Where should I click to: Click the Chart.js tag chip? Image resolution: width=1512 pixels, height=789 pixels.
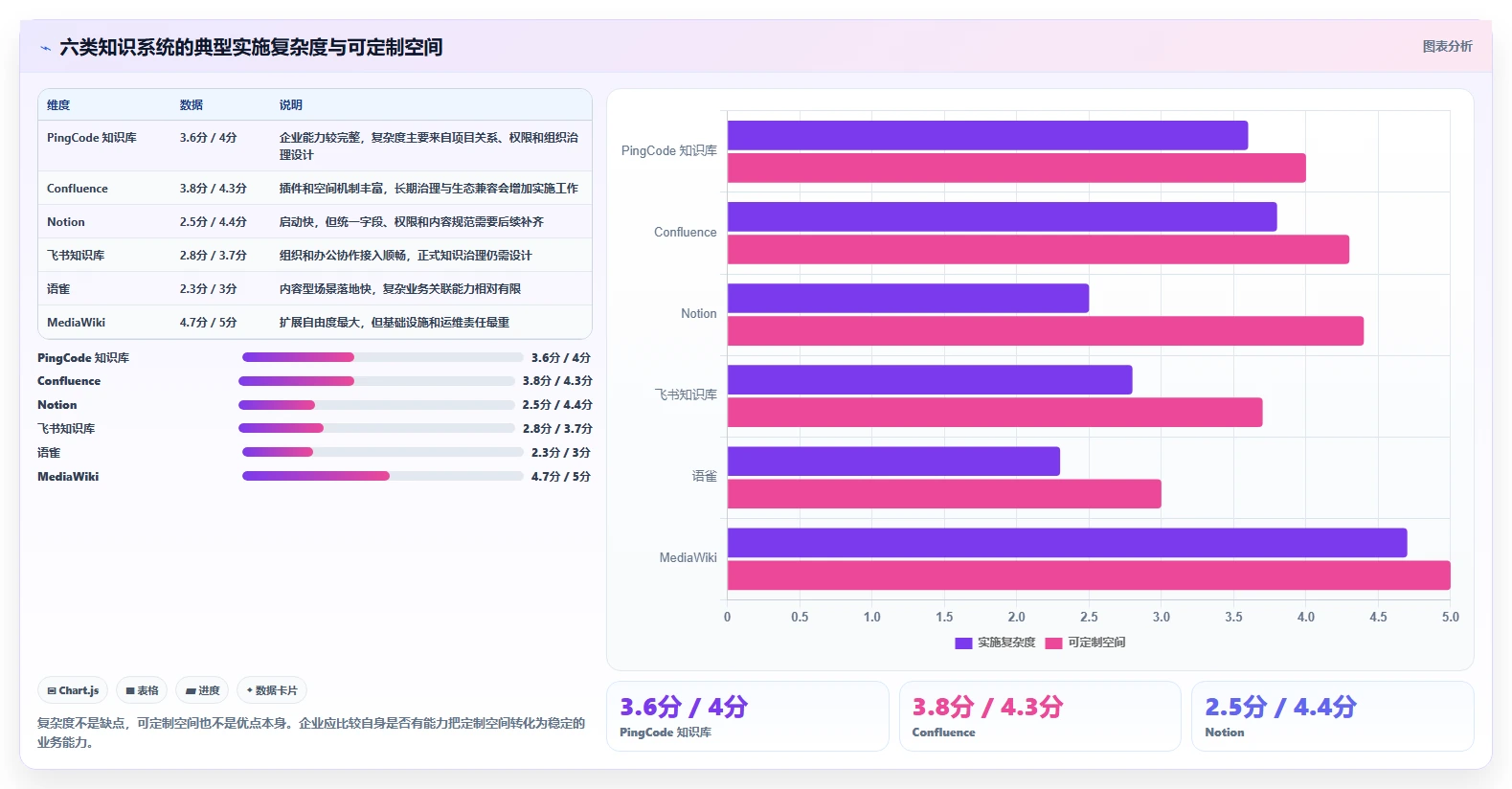pos(73,690)
